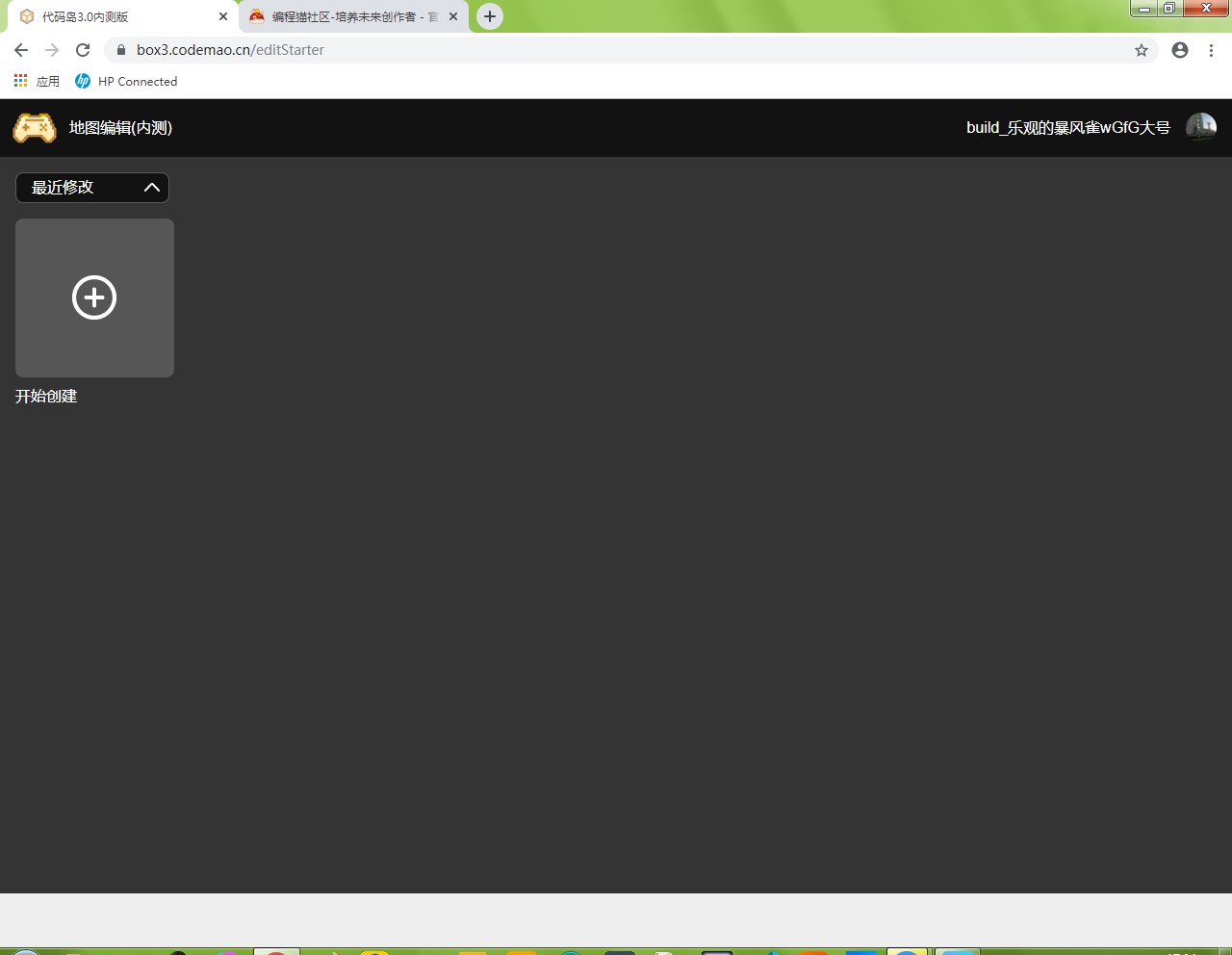The height and width of the screenshot is (955, 1232).
Task: Open a new browser tab
Action: (x=490, y=16)
